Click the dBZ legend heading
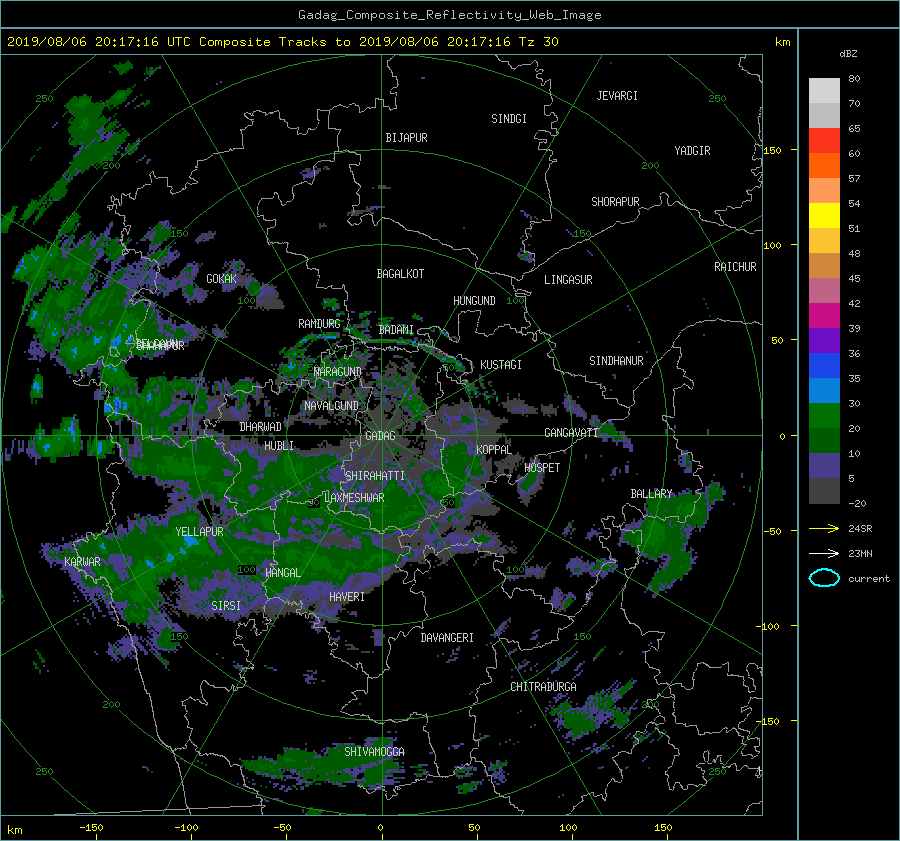Viewport: 900px width, 841px height. click(x=848, y=54)
